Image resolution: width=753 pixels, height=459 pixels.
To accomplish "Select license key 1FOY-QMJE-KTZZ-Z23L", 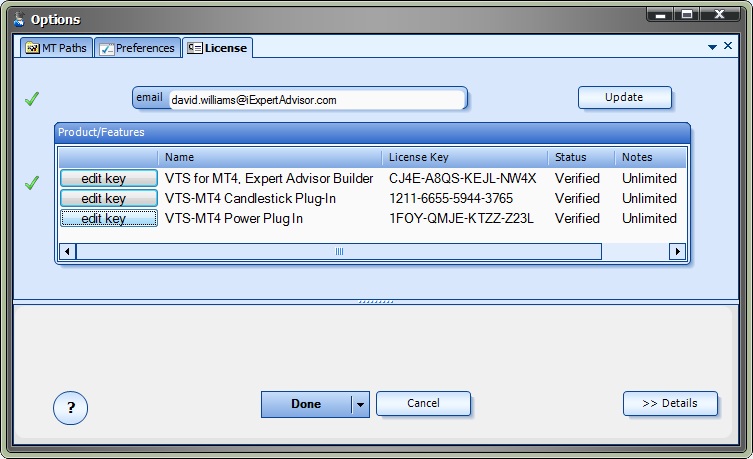I will click(x=461, y=218).
